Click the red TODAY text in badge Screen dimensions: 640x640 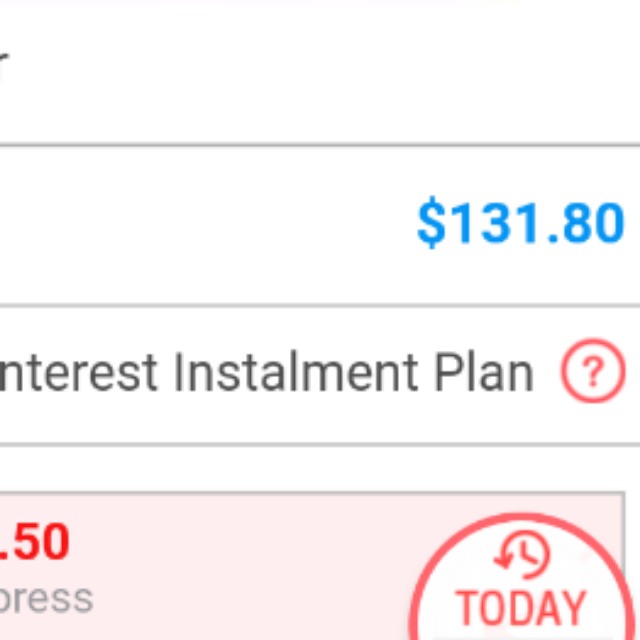pyautogui.click(x=520, y=609)
